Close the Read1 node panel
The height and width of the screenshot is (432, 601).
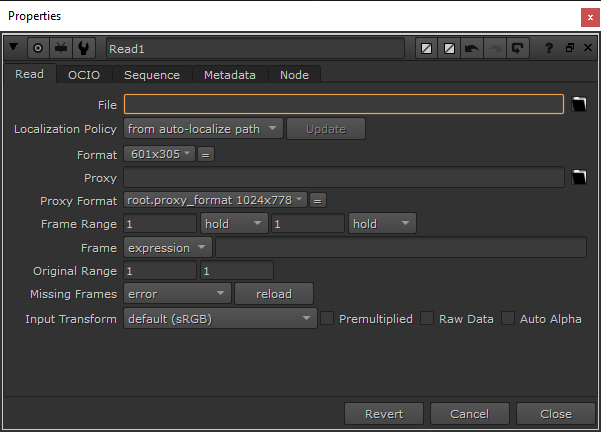point(588,48)
